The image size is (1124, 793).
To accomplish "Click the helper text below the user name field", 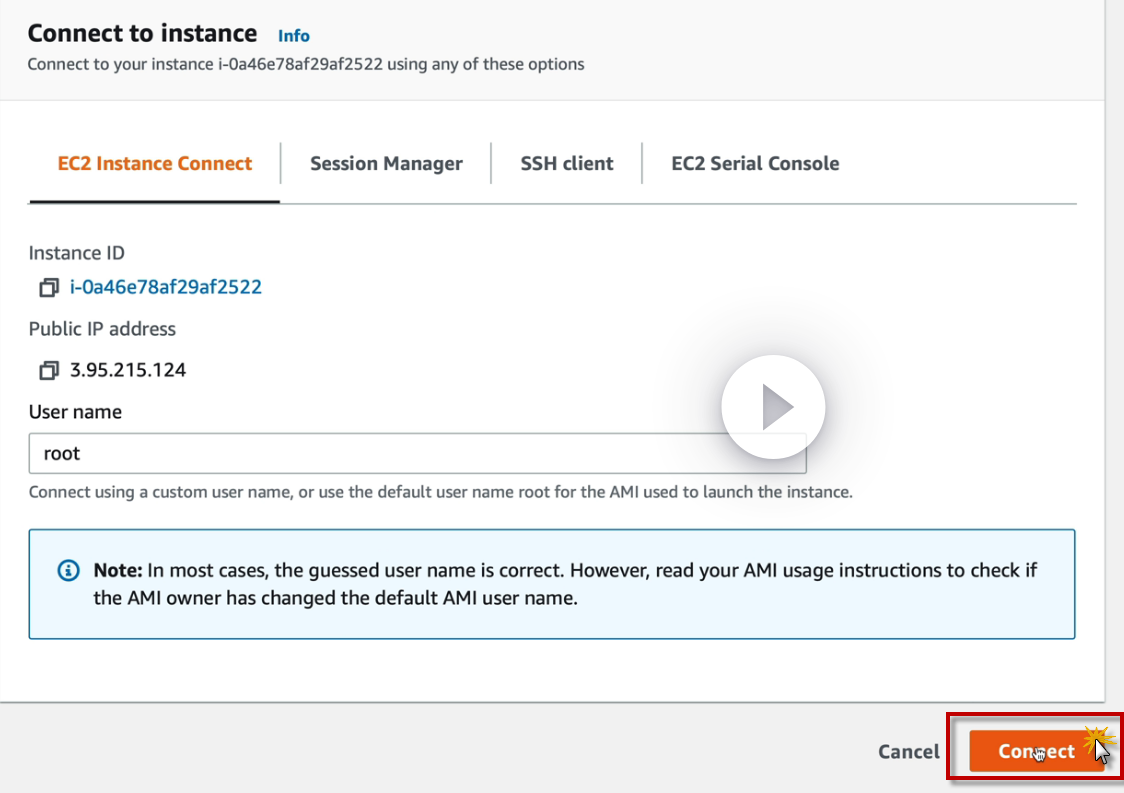I will pos(440,493).
